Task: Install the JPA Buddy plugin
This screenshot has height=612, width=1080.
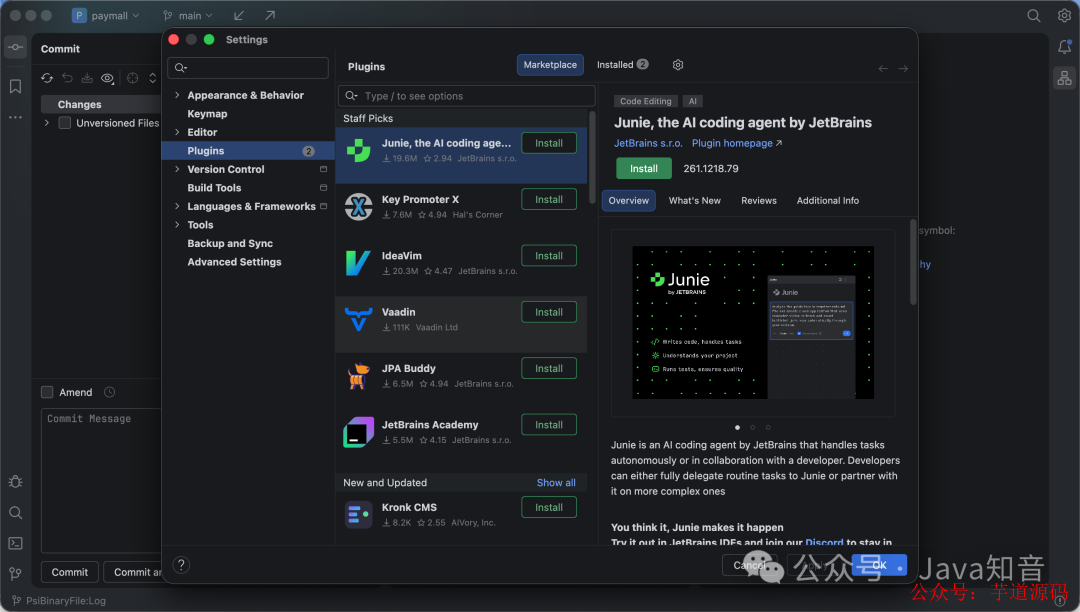Action: tap(549, 368)
